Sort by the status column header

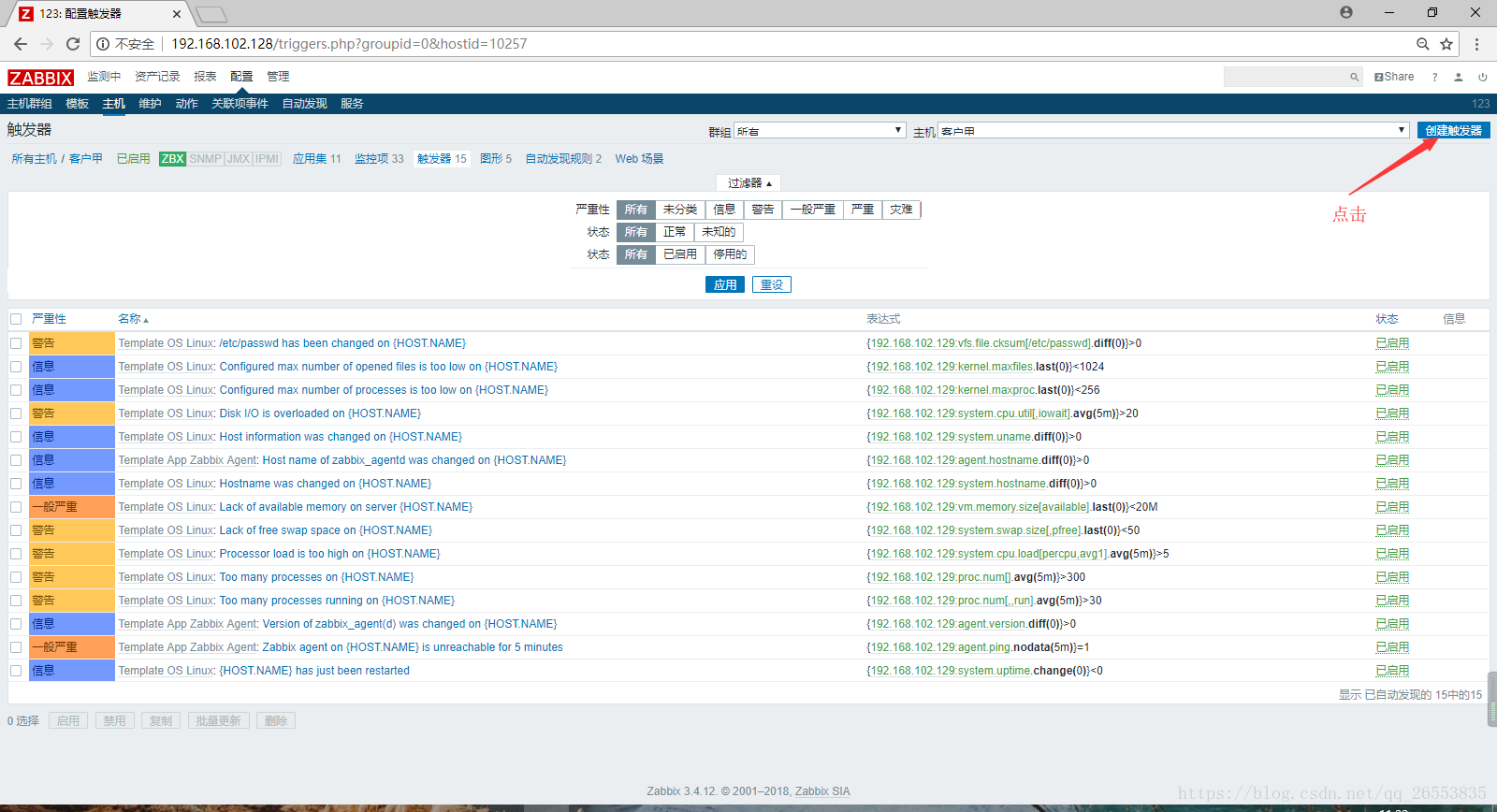[1387, 319]
